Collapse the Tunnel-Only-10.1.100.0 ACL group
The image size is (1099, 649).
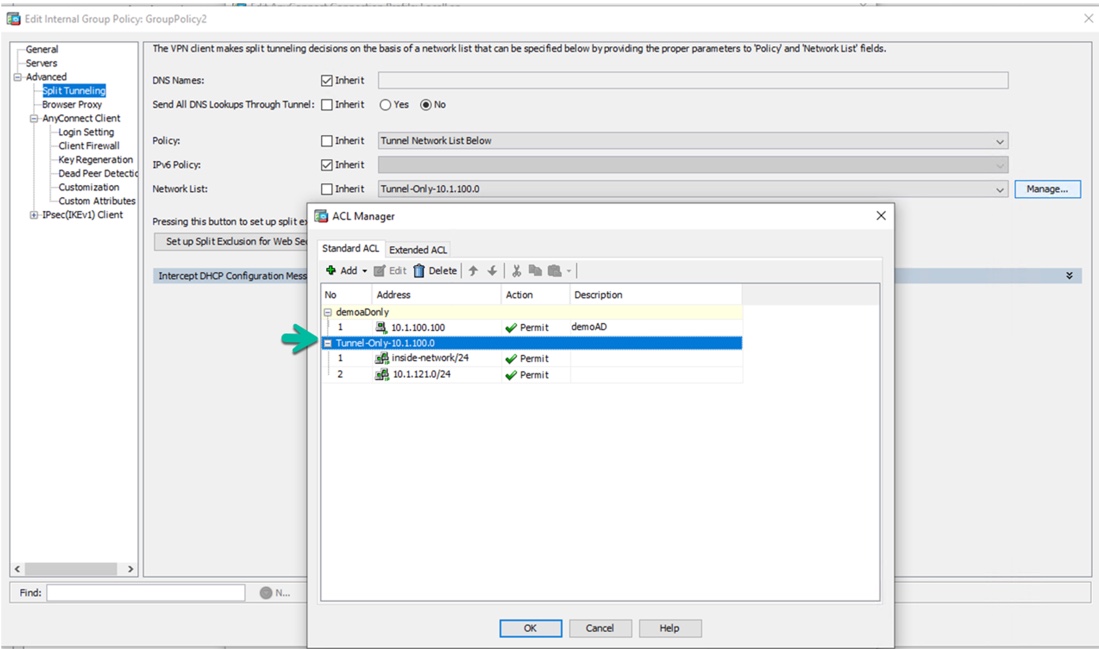click(x=330, y=343)
